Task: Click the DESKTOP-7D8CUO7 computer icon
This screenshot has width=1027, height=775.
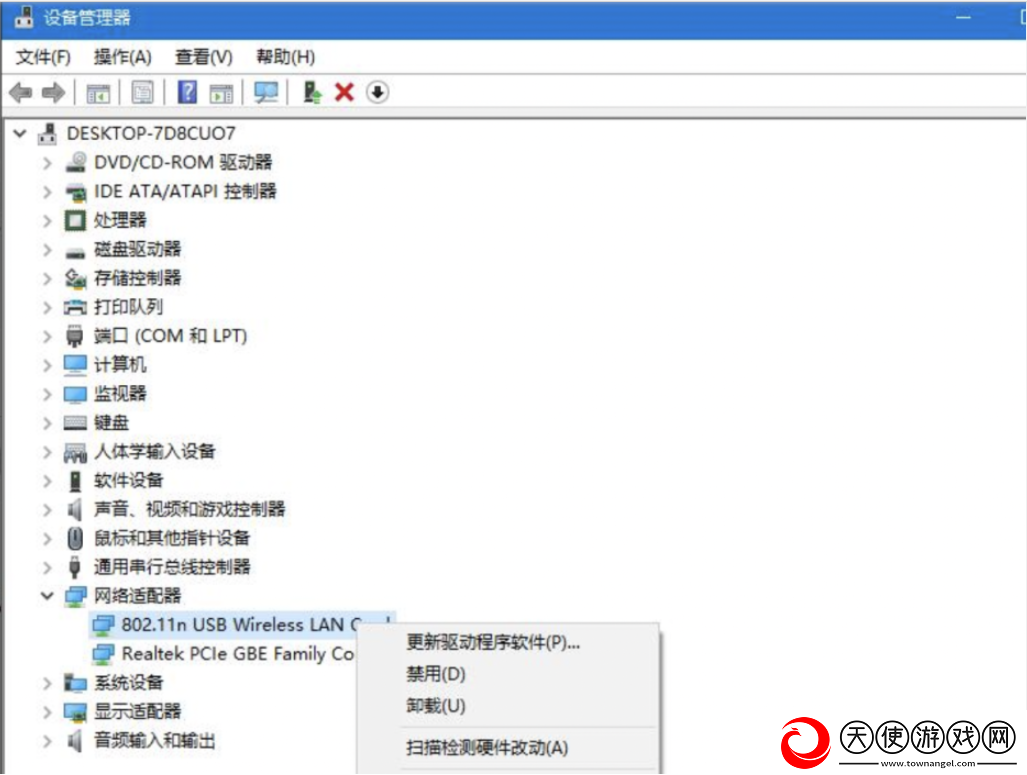Action: tap(47, 134)
